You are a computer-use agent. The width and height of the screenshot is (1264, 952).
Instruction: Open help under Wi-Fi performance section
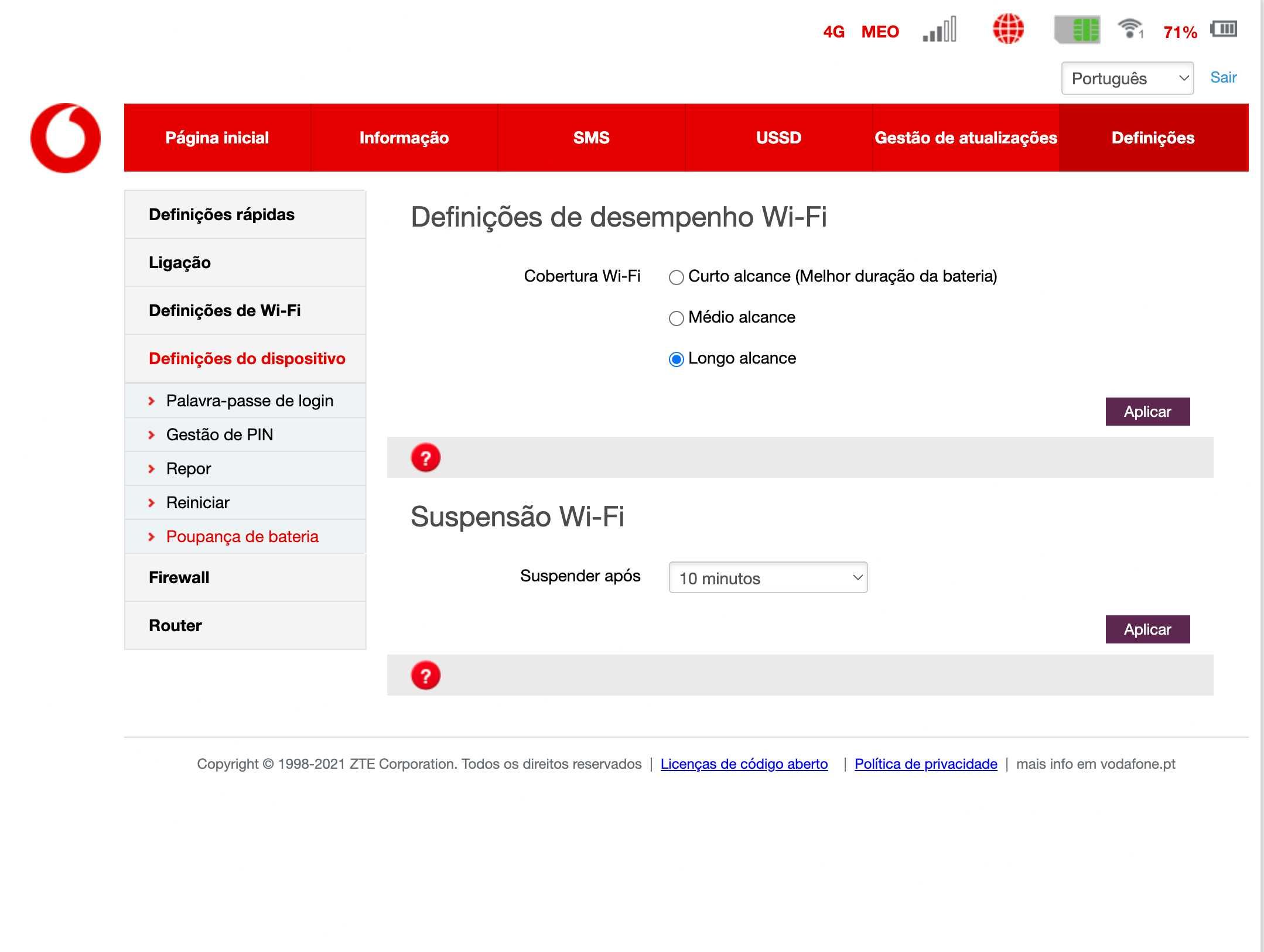tap(426, 457)
